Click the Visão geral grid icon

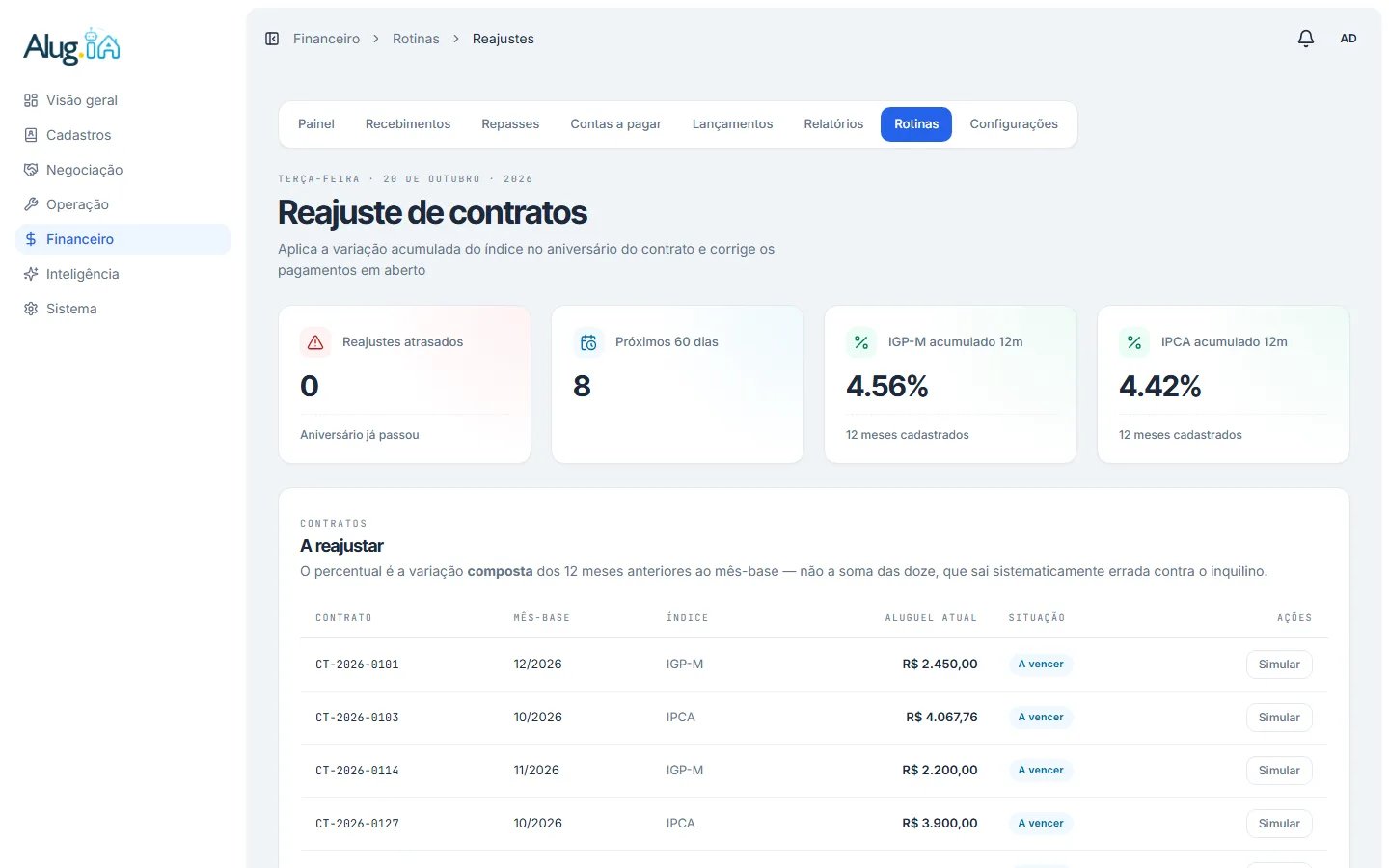[31, 100]
